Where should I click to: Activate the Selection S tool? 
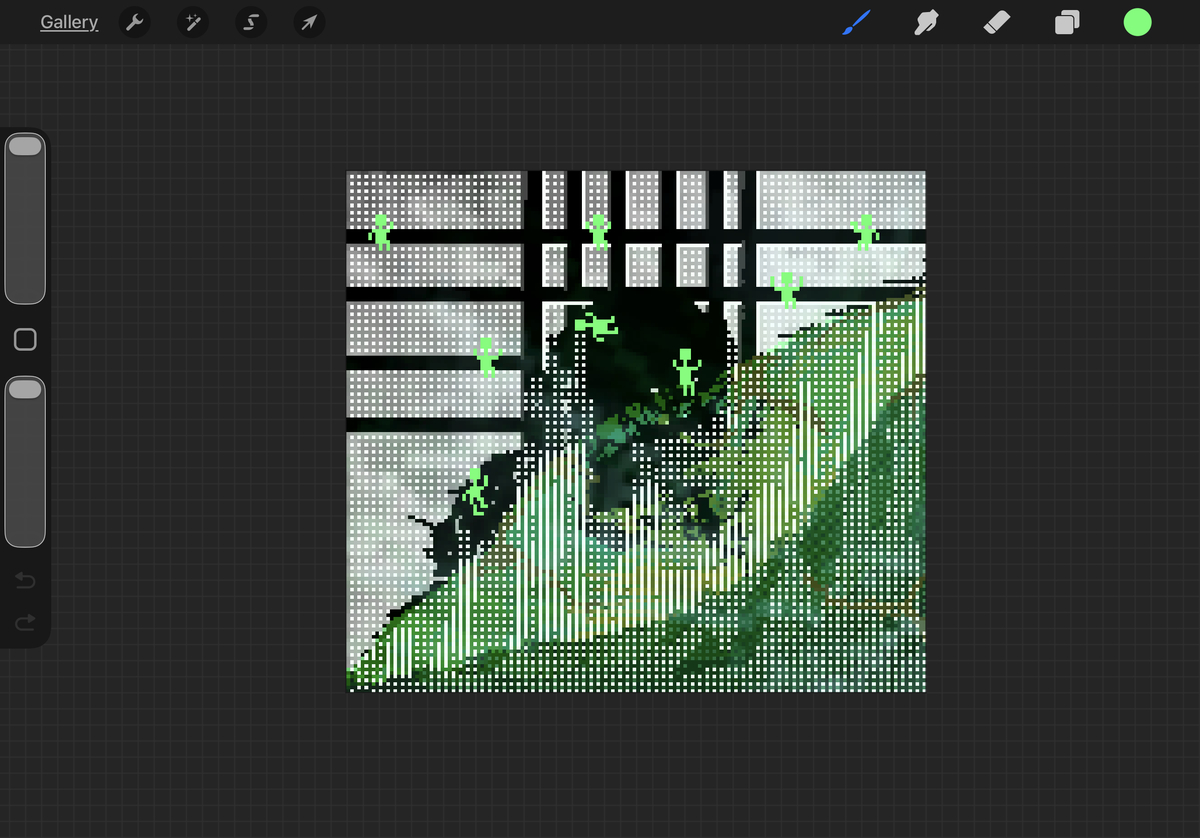click(251, 22)
